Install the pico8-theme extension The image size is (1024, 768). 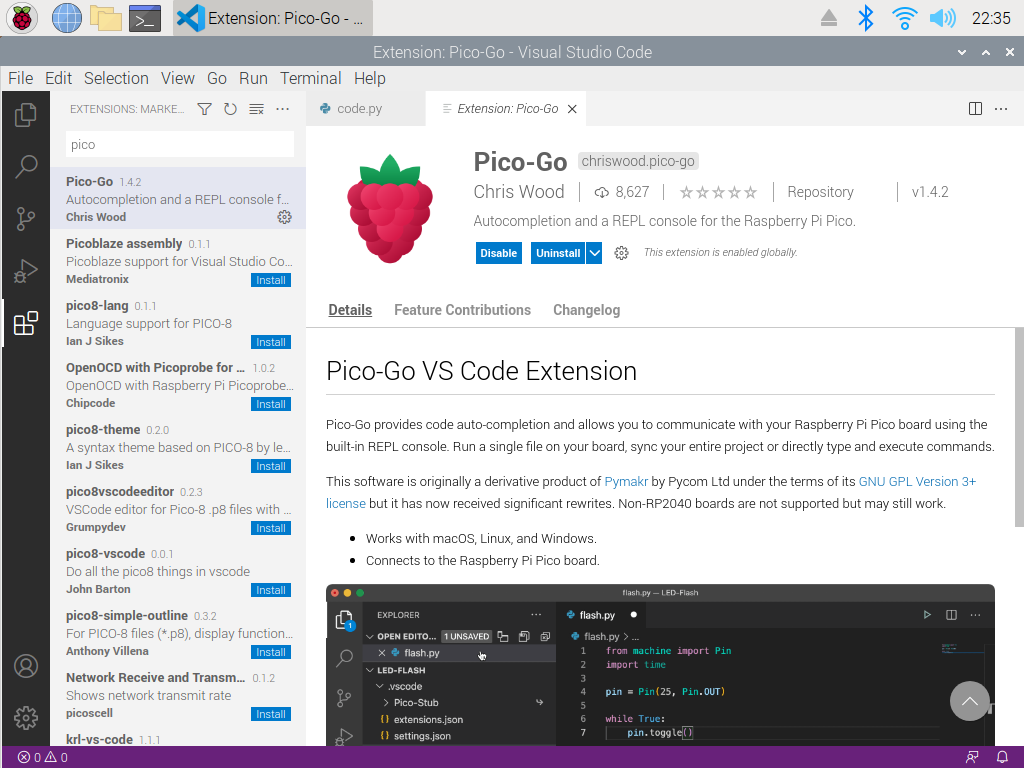pos(271,466)
